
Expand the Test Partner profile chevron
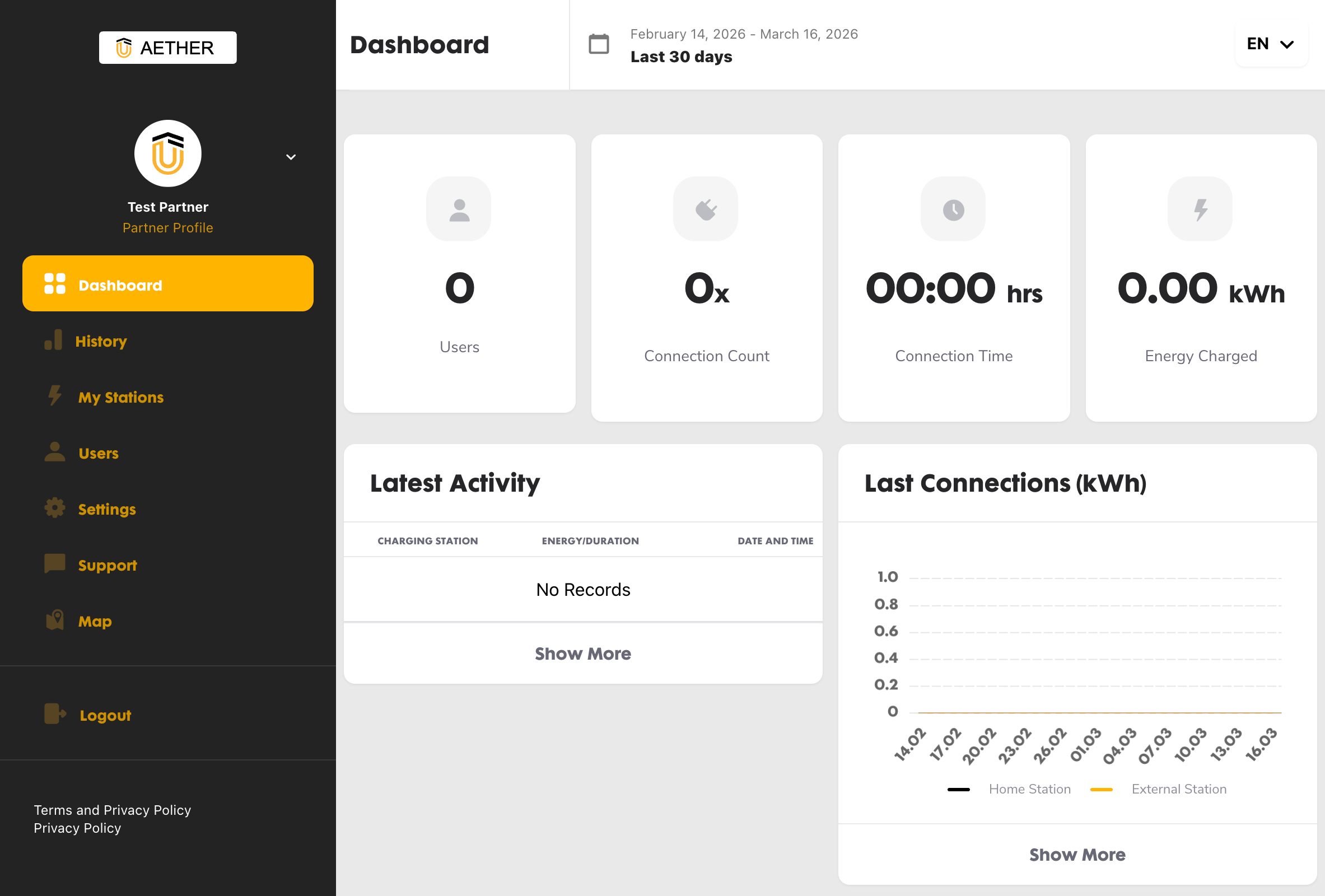pos(291,156)
